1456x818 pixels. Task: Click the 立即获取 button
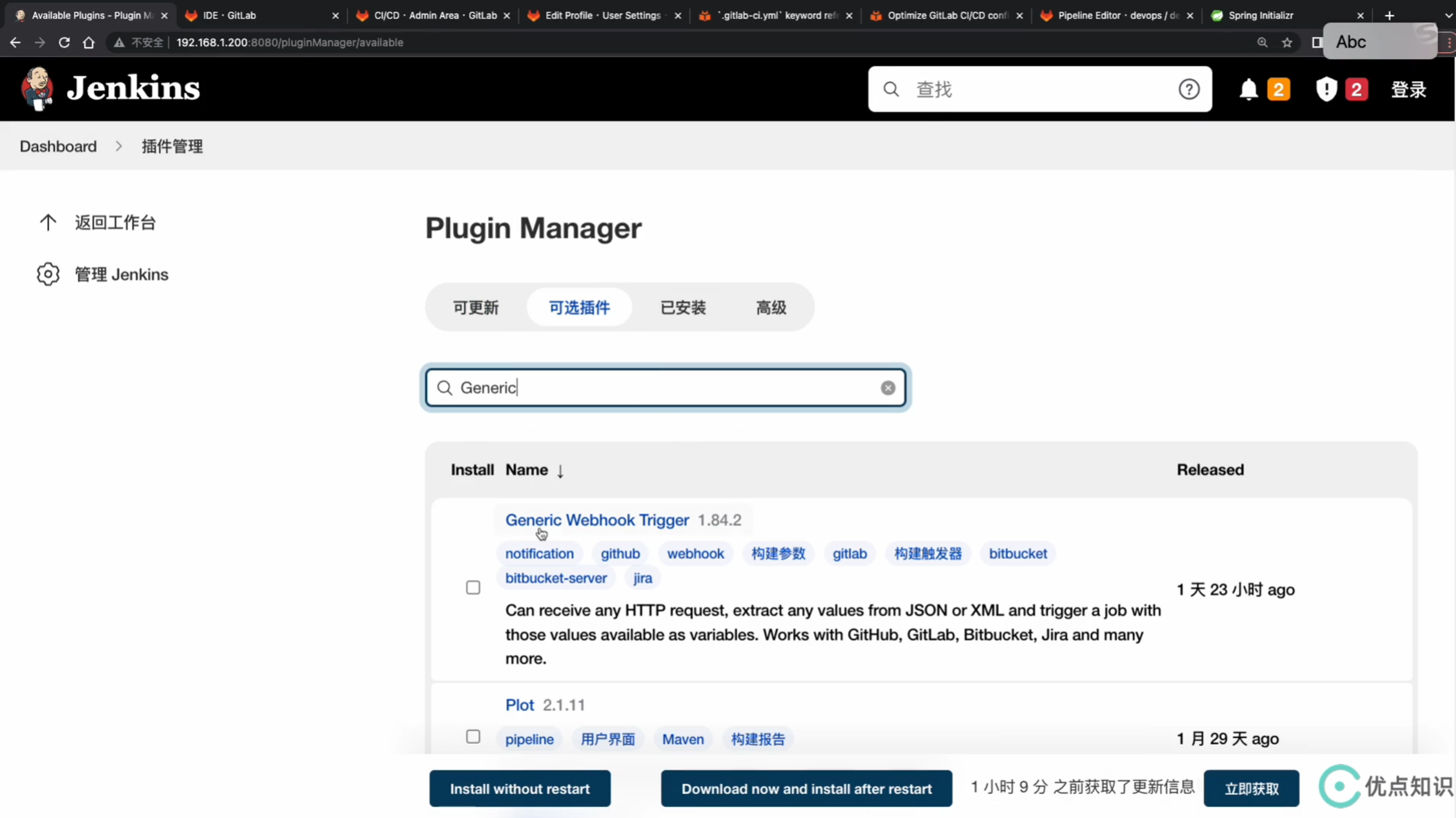[x=1251, y=789]
